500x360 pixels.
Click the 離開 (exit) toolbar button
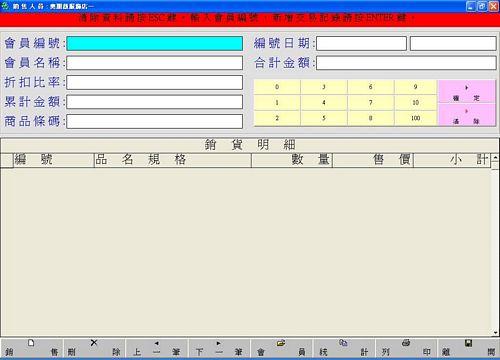(x=468, y=348)
